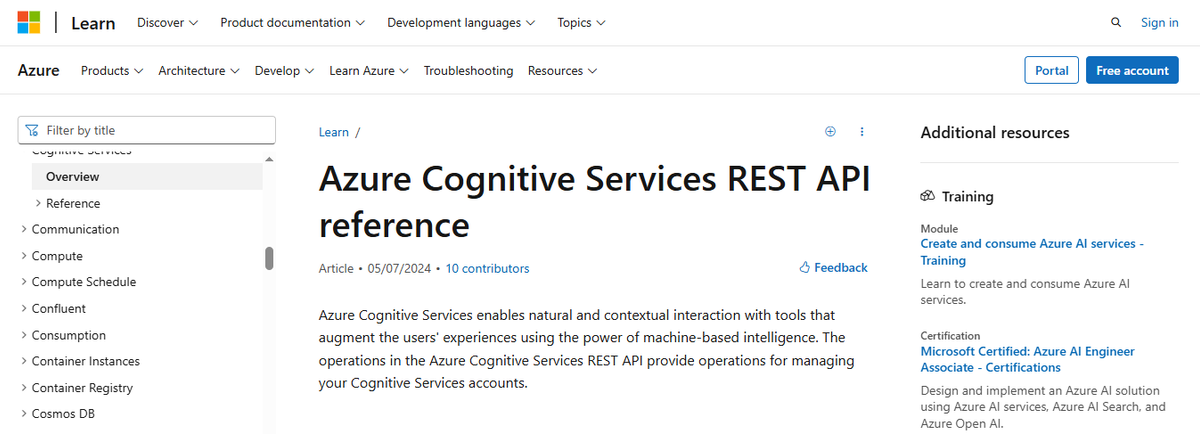The image size is (1200, 434).
Task: Expand the Resources dropdown
Action: click(x=562, y=70)
